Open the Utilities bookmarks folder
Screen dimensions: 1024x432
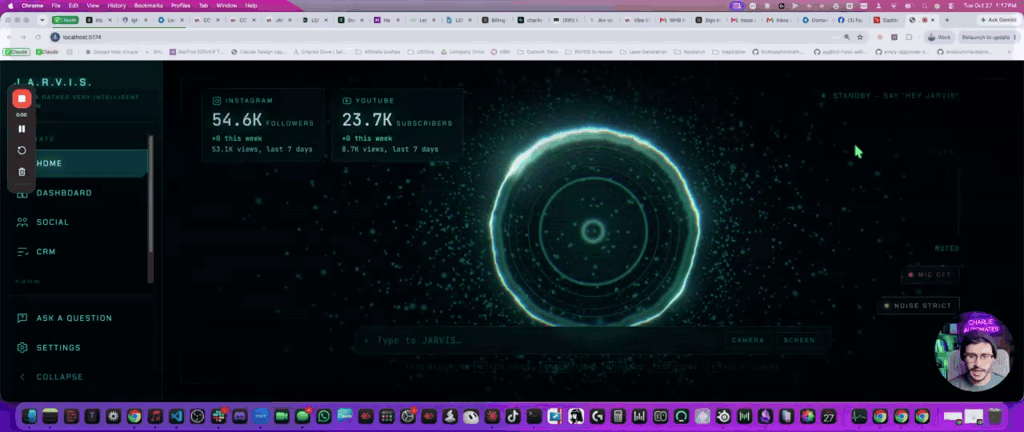click(x=422, y=52)
